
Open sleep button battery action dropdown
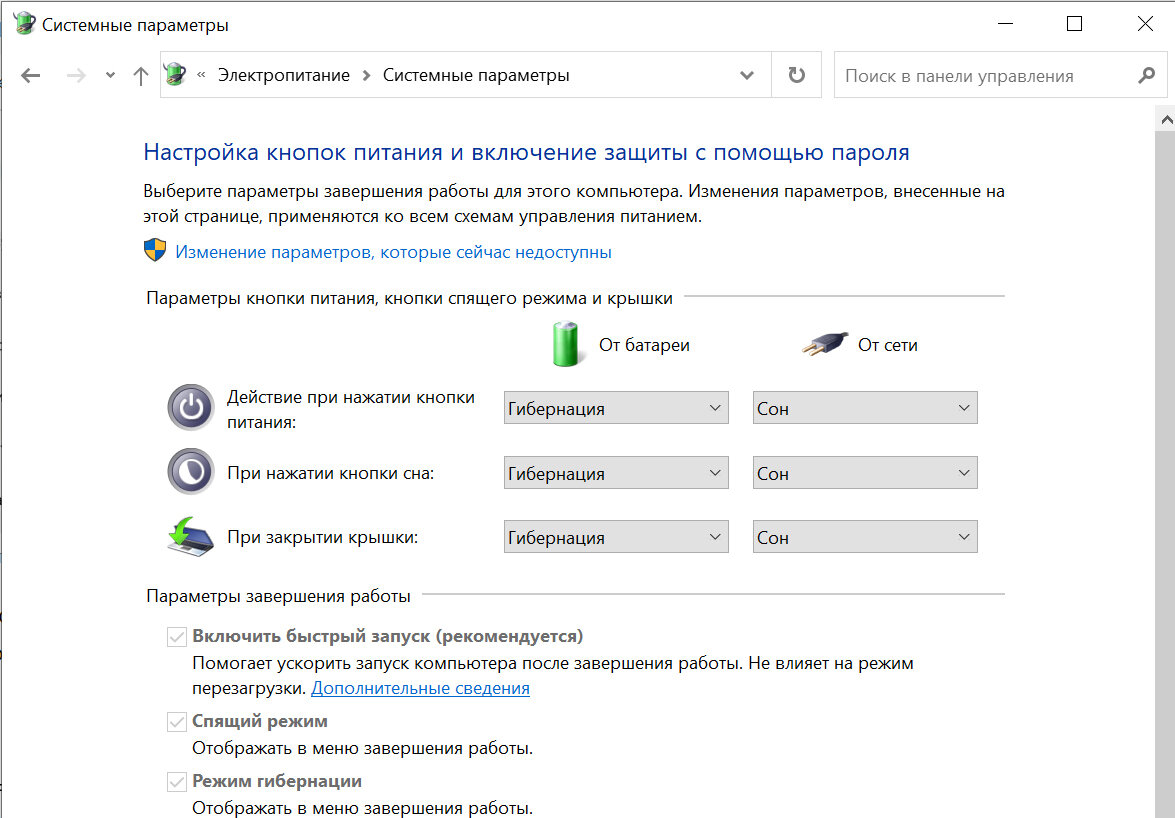pyautogui.click(x=616, y=473)
